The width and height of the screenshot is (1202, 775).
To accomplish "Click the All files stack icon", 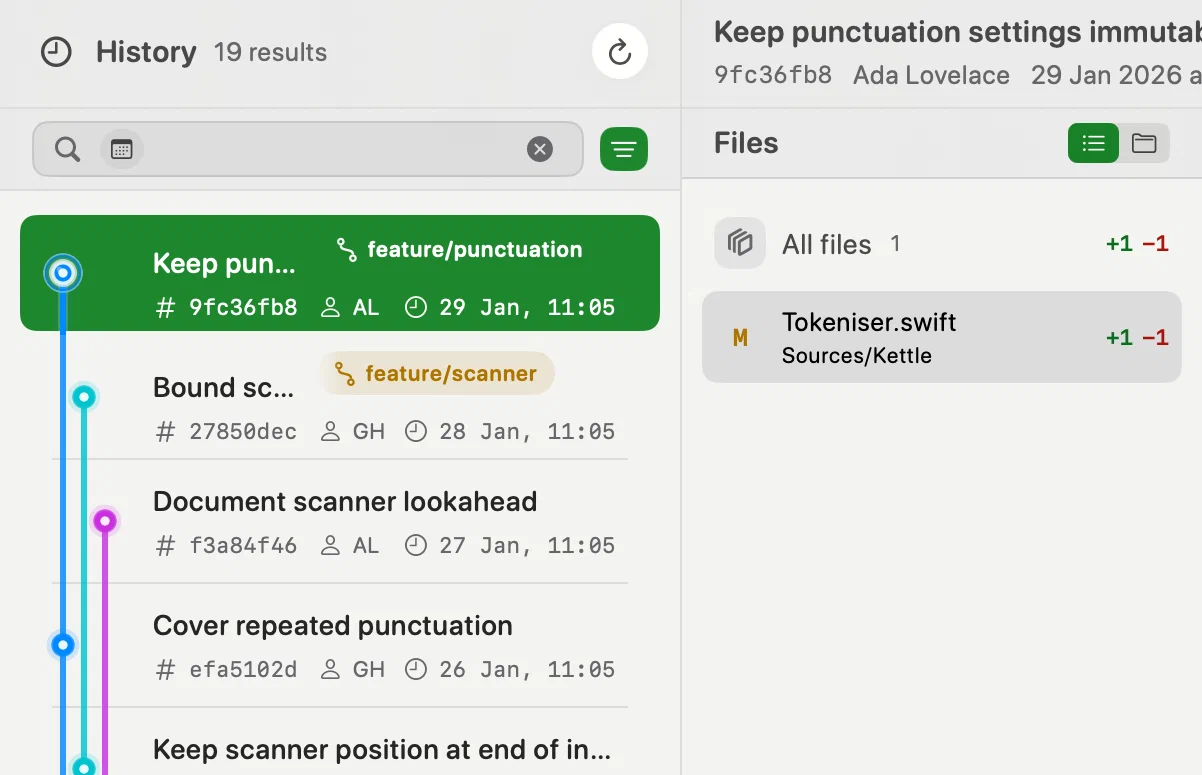I will tap(740, 243).
